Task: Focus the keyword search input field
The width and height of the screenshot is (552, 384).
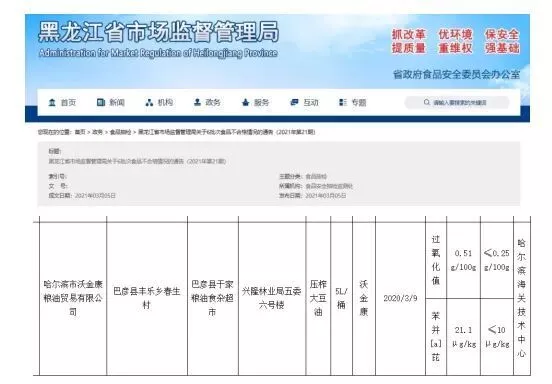Action: [x=457, y=102]
